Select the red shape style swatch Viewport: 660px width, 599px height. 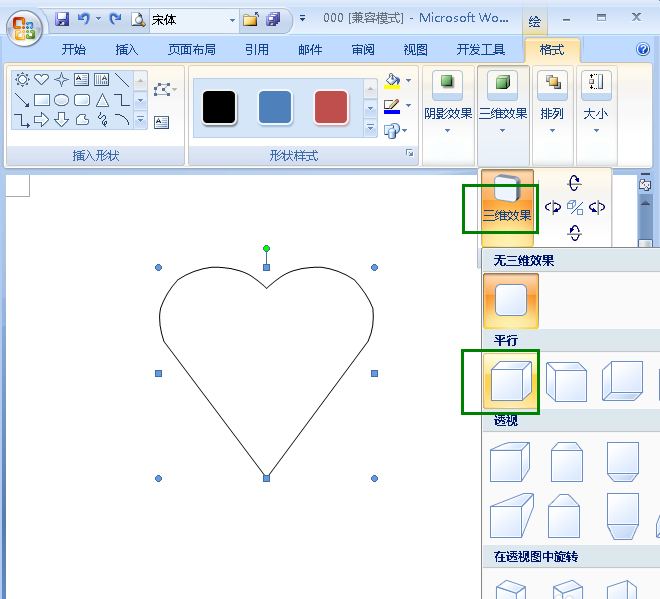[331, 107]
